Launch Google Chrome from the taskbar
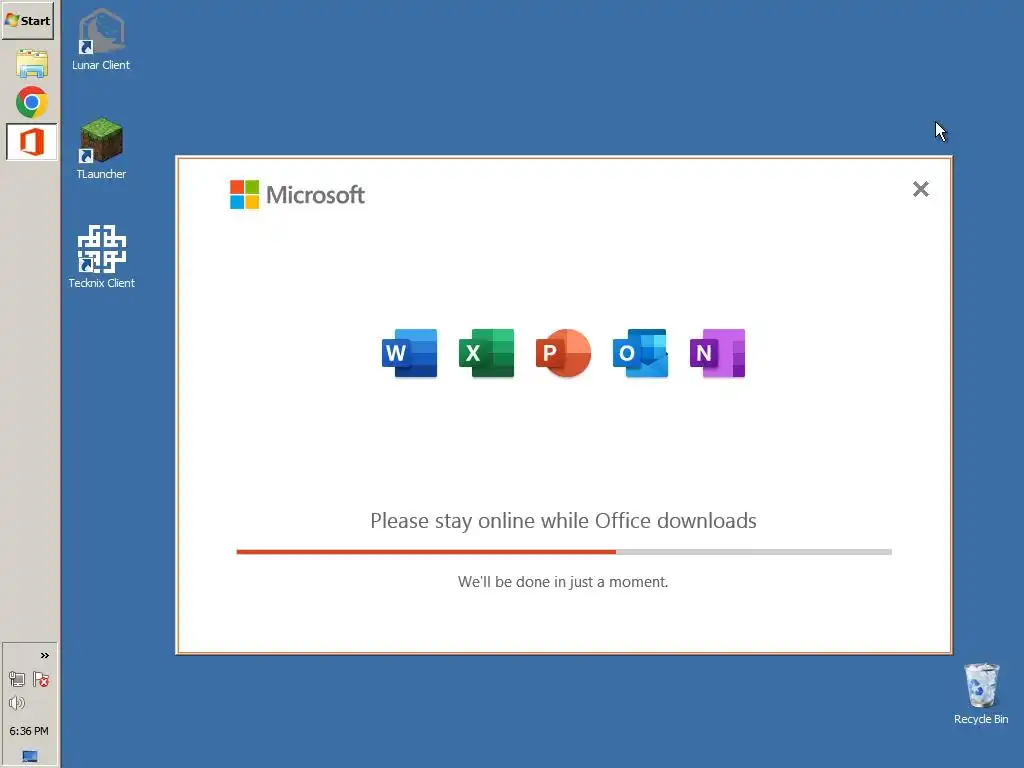The width and height of the screenshot is (1024, 768). [x=31, y=103]
